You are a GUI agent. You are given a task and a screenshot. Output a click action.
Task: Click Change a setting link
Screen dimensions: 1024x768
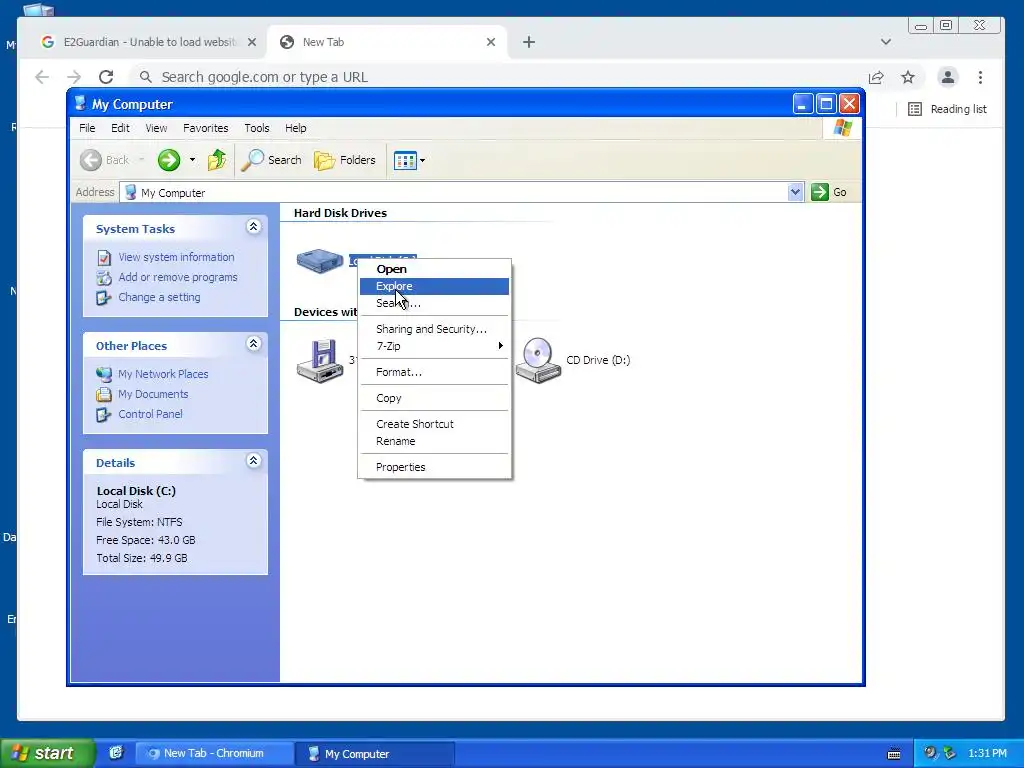pyautogui.click(x=159, y=297)
